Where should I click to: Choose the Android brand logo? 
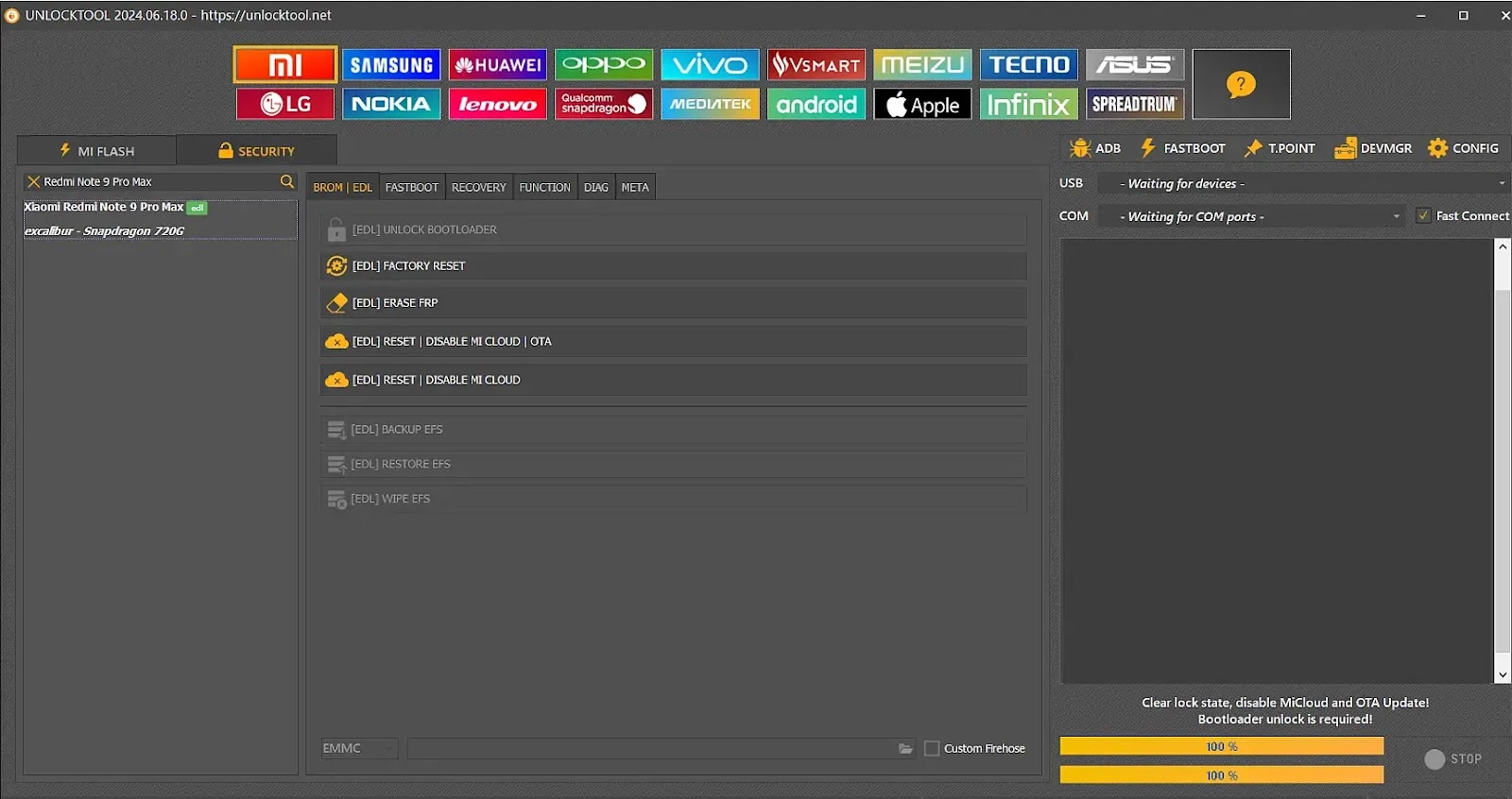pyautogui.click(x=816, y=104)
